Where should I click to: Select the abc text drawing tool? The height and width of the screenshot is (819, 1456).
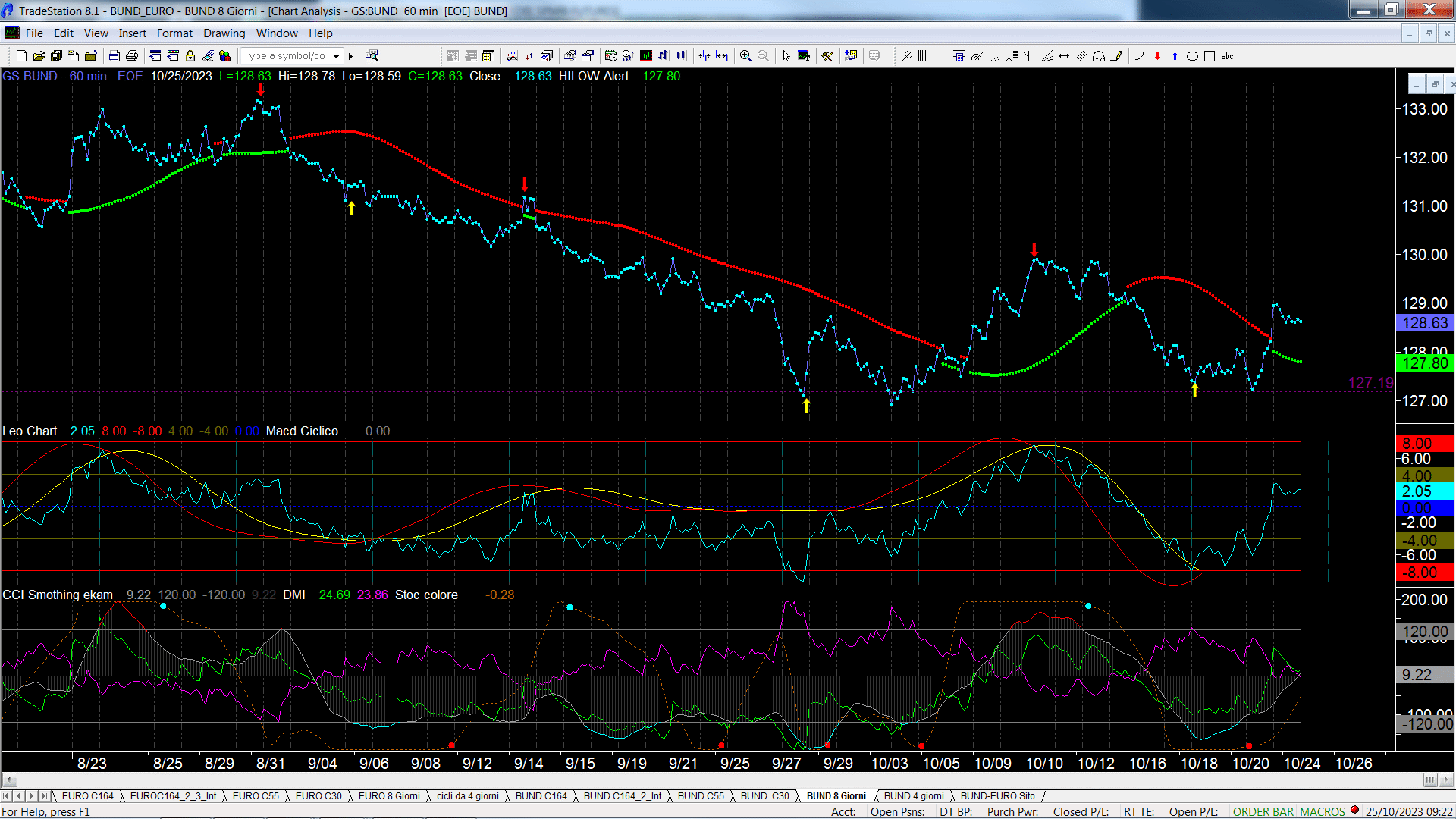pos(1228,56)
